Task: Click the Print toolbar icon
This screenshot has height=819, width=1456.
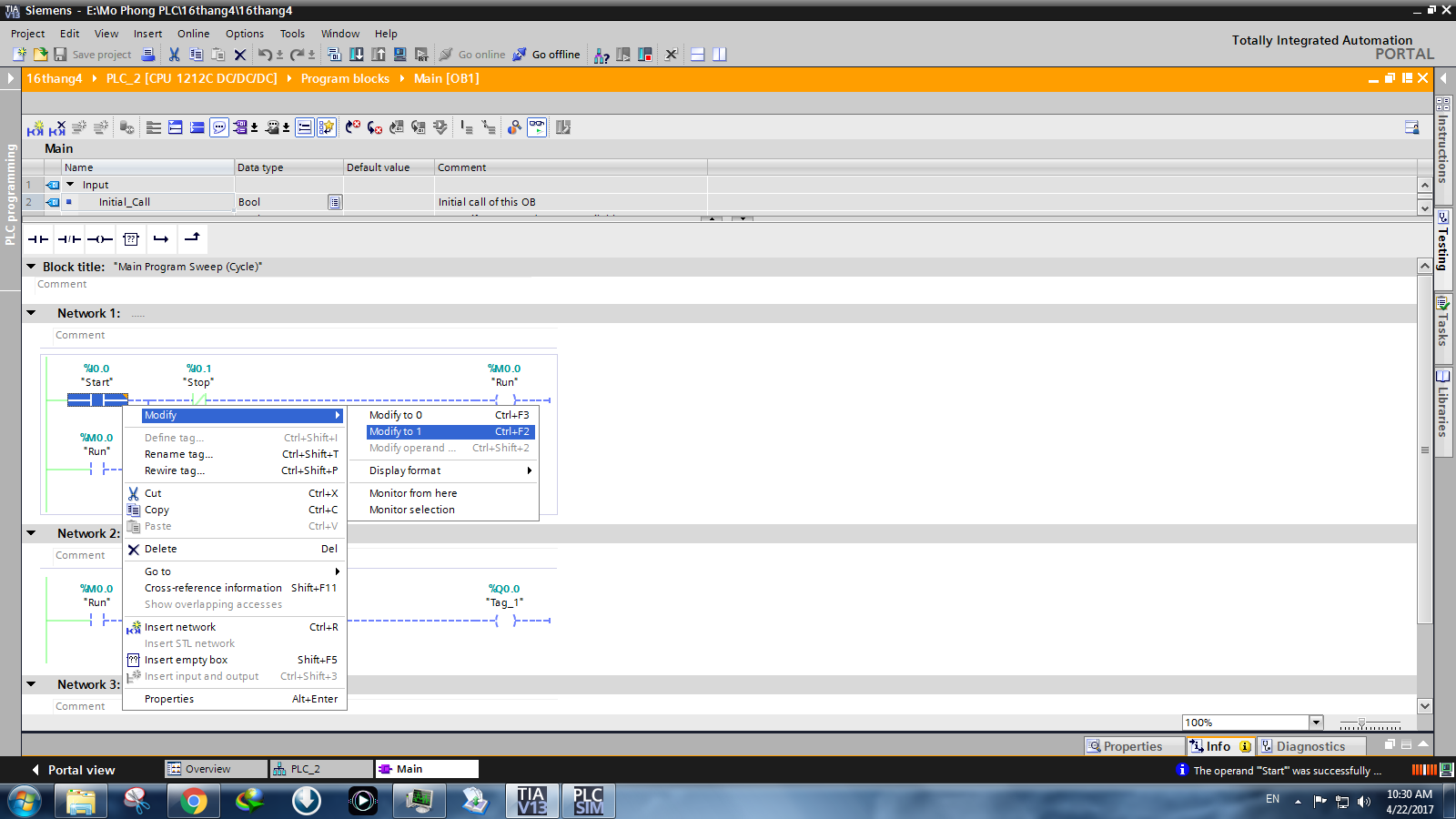Action: [148, 55]
